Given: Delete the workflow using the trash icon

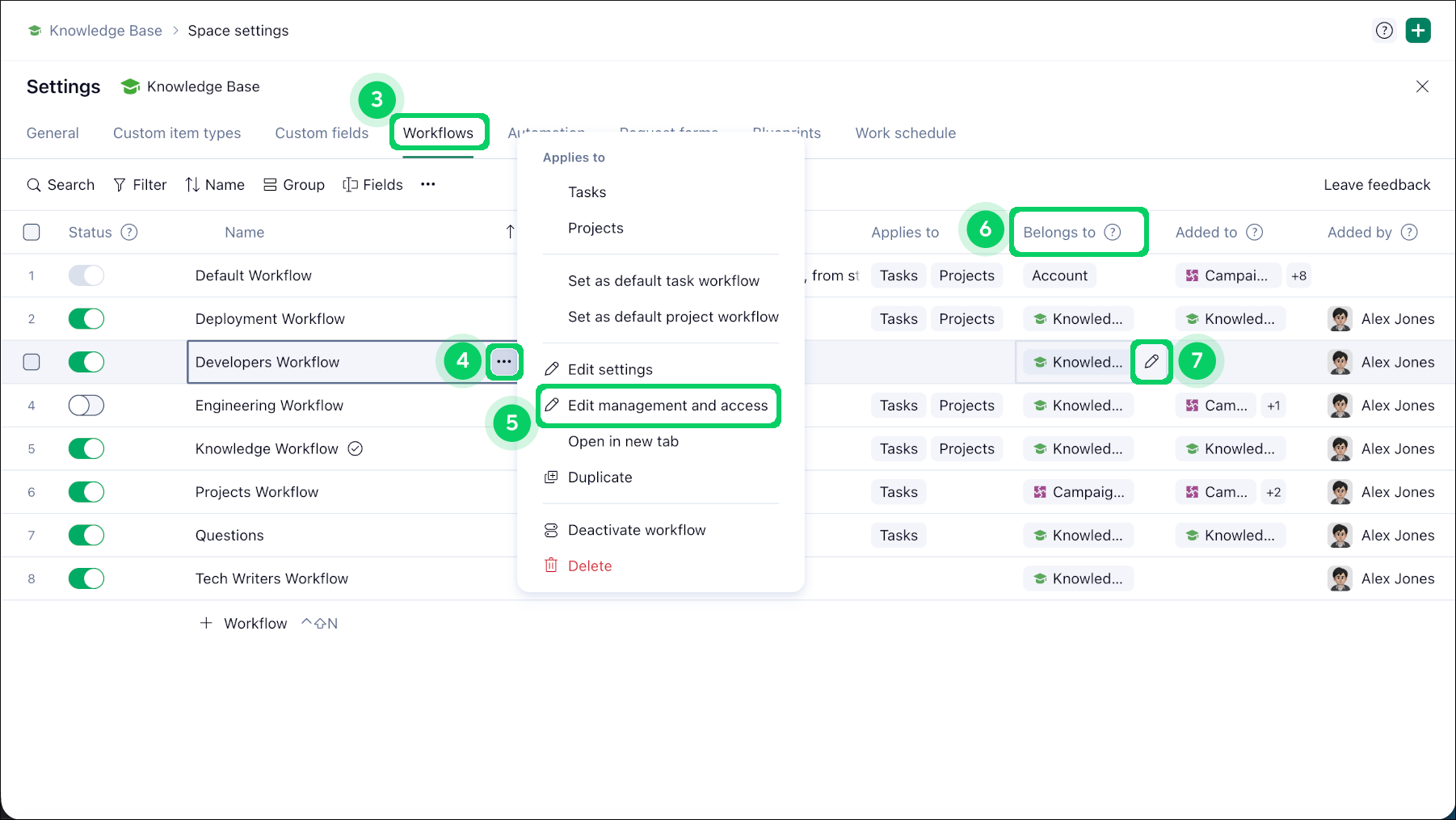Looking at the screenshot, I should point(551,566).
